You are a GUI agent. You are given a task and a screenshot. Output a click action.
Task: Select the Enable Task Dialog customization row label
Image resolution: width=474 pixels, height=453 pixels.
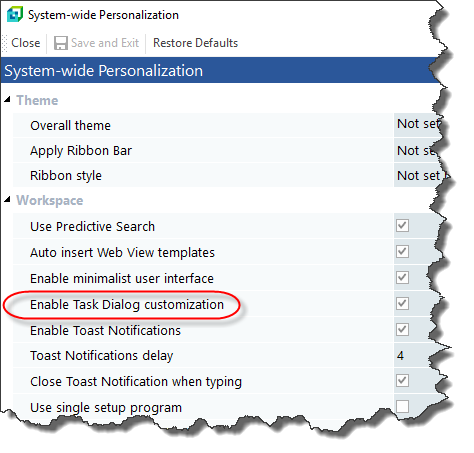(x=127, y=305)
